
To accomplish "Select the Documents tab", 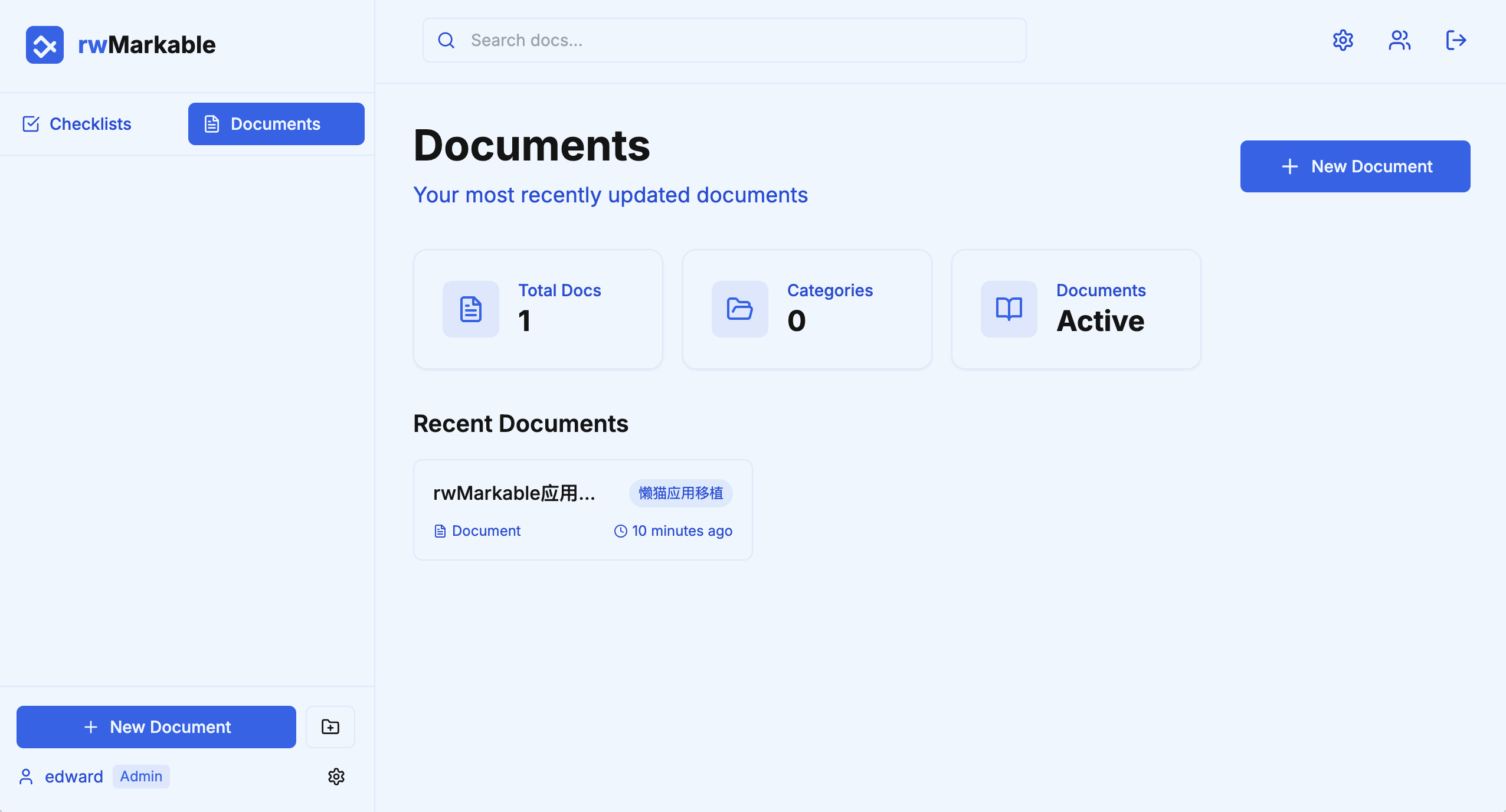I will coord(276,124).
